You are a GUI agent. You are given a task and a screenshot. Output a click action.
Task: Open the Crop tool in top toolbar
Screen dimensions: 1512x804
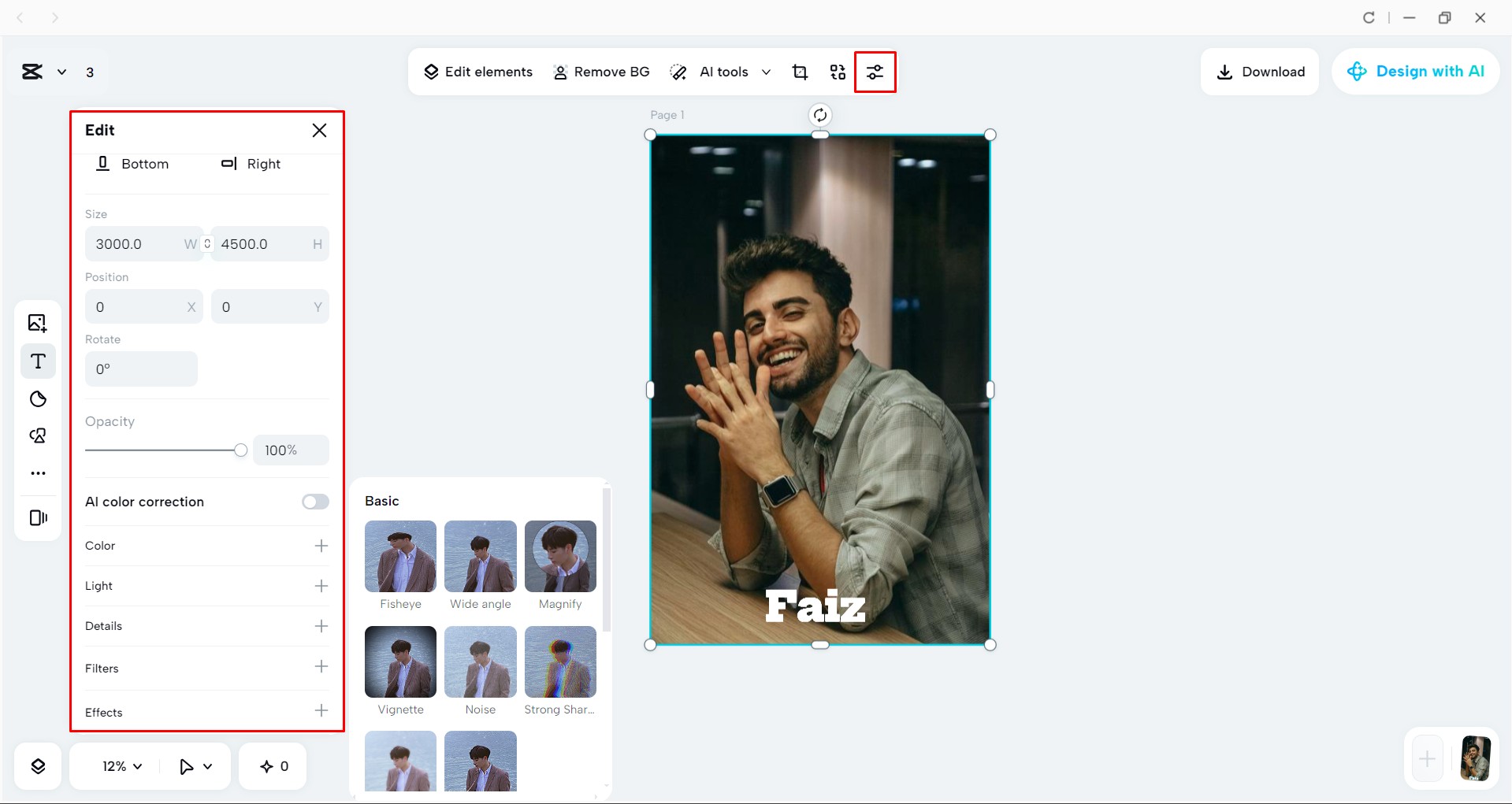point(800,72)
